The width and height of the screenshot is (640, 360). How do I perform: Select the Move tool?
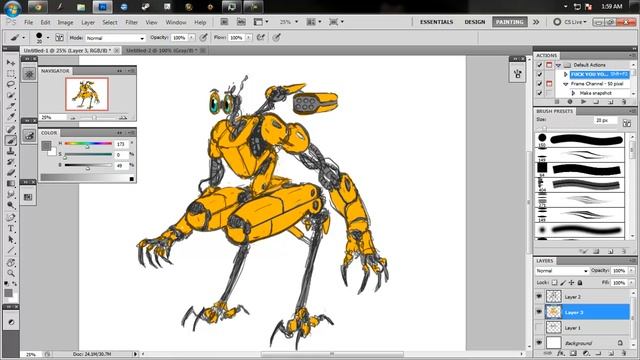pyautogui.click(x=11, y=62)
